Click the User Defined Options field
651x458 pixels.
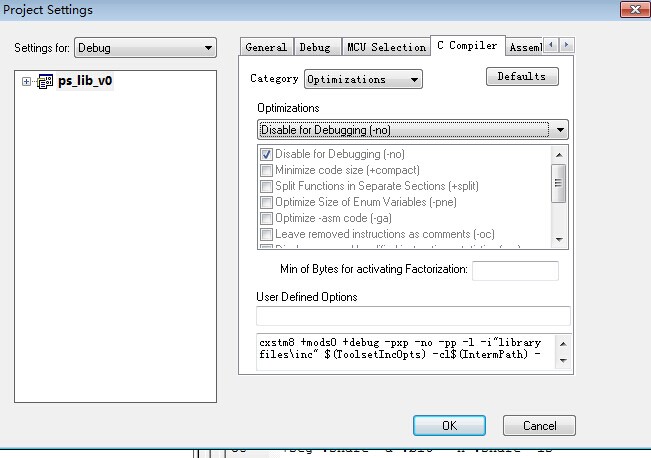(413, 316)
